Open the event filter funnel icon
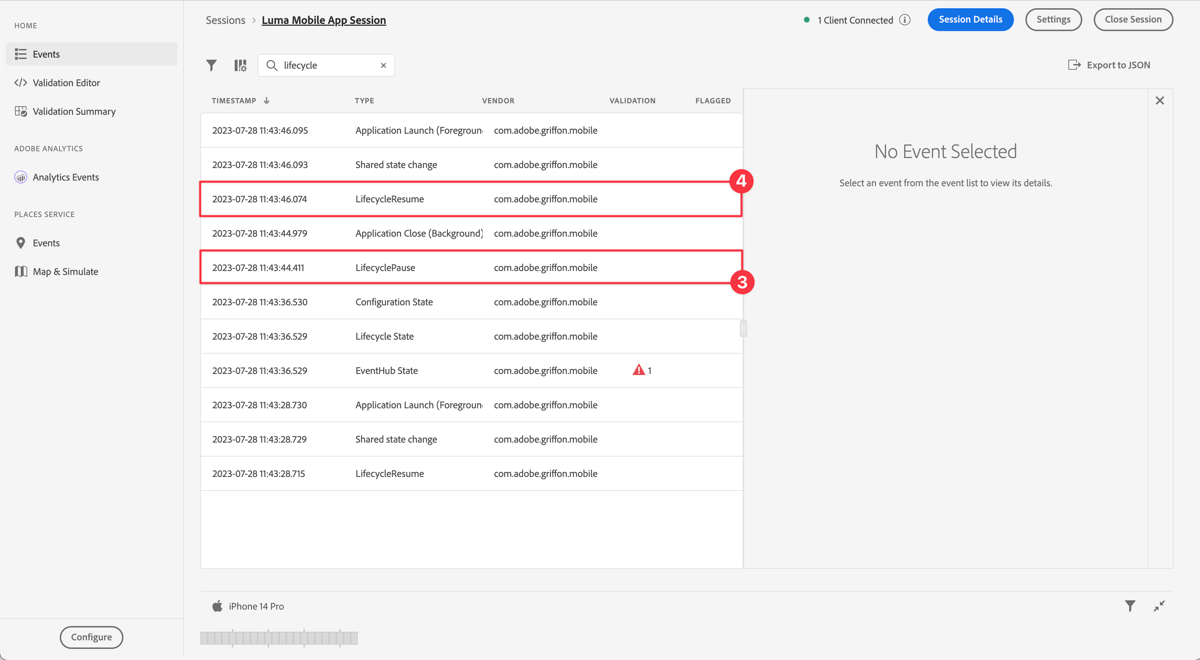The image size is (1200, 660). (211, 65)
